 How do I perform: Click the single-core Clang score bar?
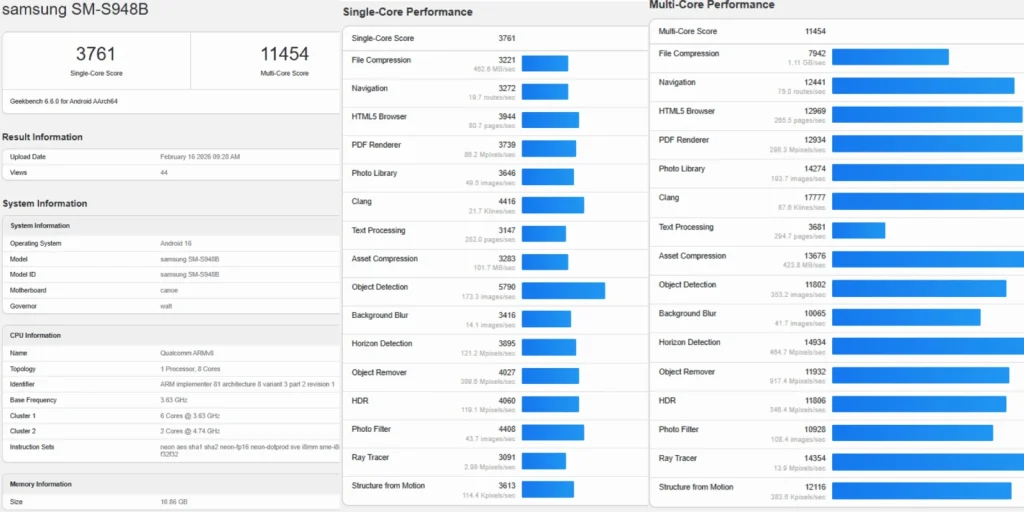click(553, 205)
